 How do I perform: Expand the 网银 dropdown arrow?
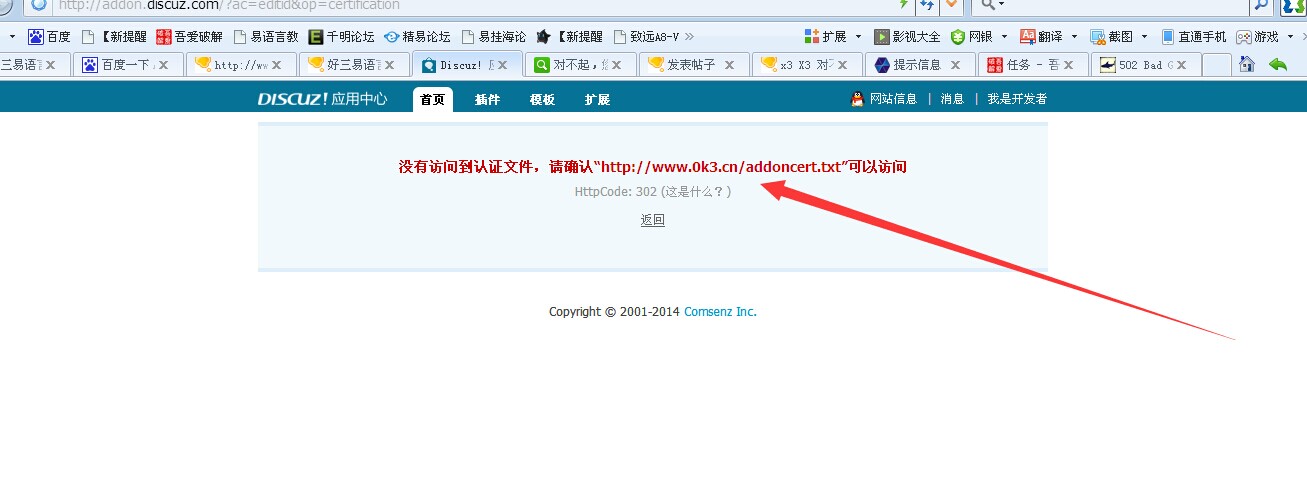coord(1004,37)
